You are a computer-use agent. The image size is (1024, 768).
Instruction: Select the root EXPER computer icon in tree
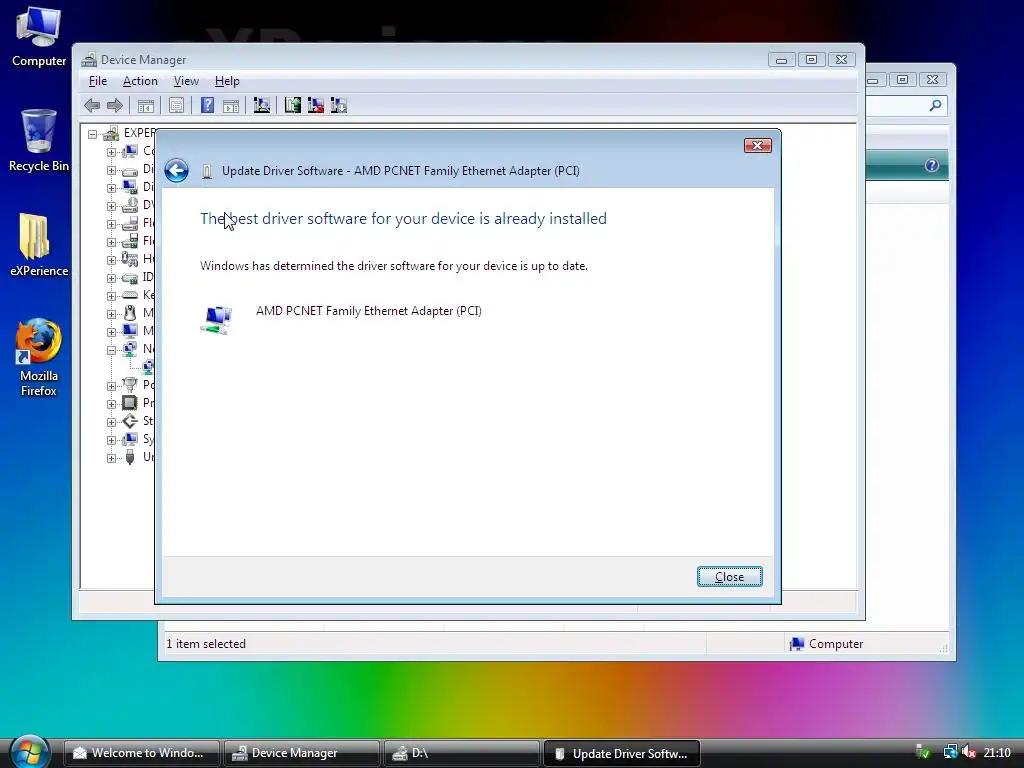[x=111, y=133]
